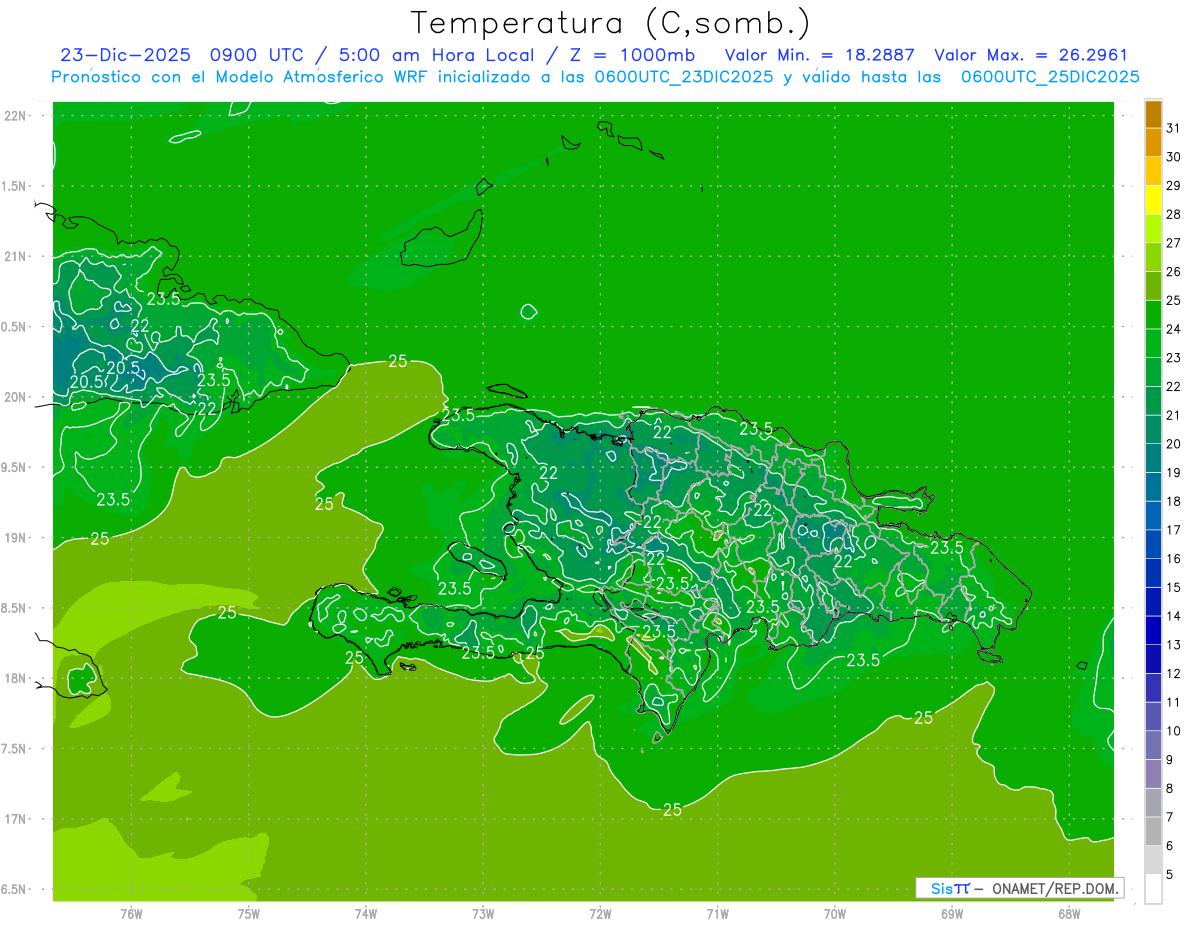Click the "74W" longitude axis label
This screenshot has height=927, width=1200.
[x=366, y=913]
